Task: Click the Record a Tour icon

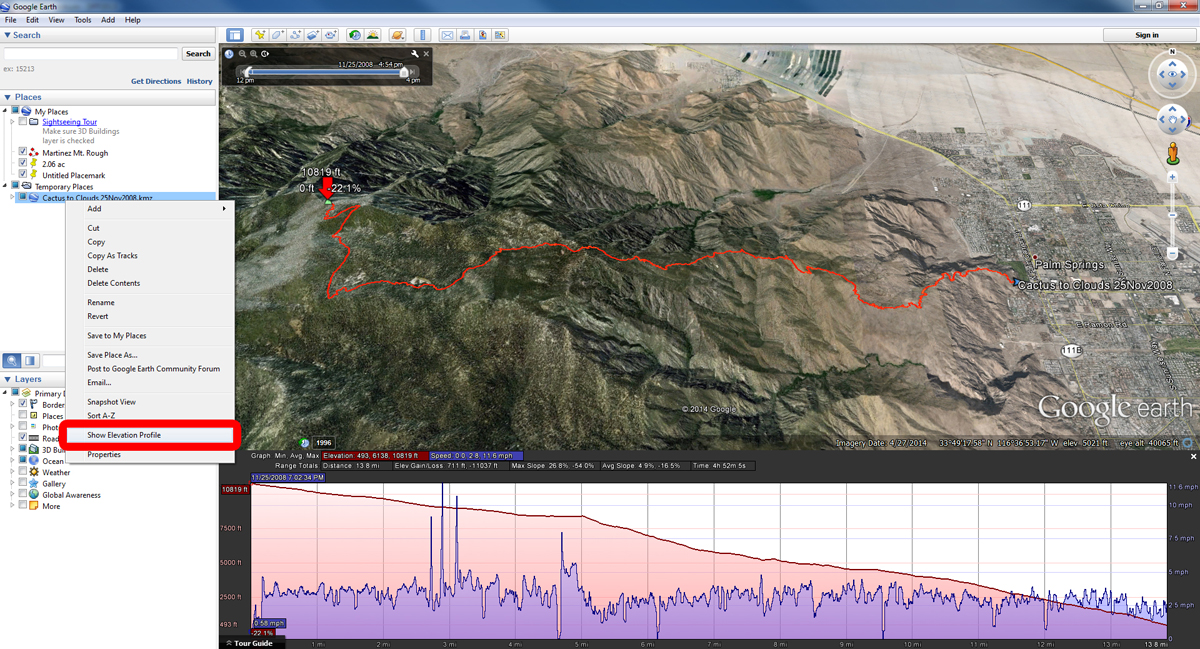Action: [330, 35]
